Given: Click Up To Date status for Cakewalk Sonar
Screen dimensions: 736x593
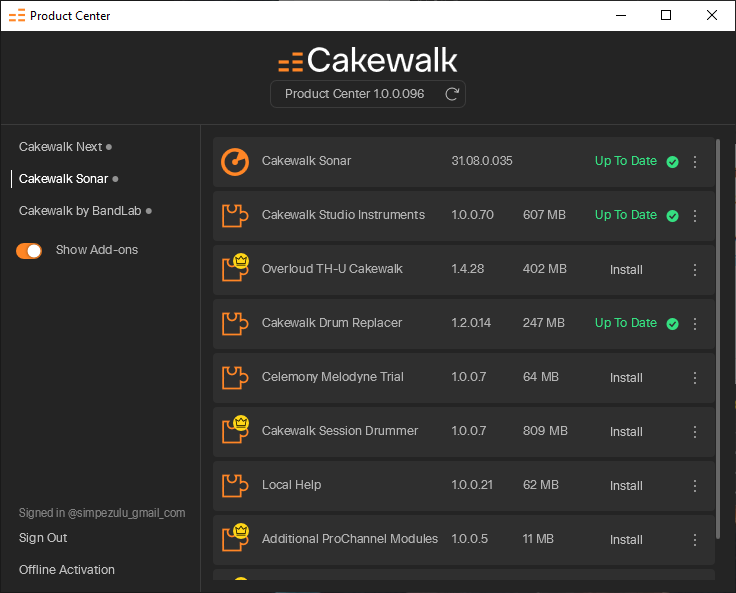Looking at the screenshot, I should (626, 161).
